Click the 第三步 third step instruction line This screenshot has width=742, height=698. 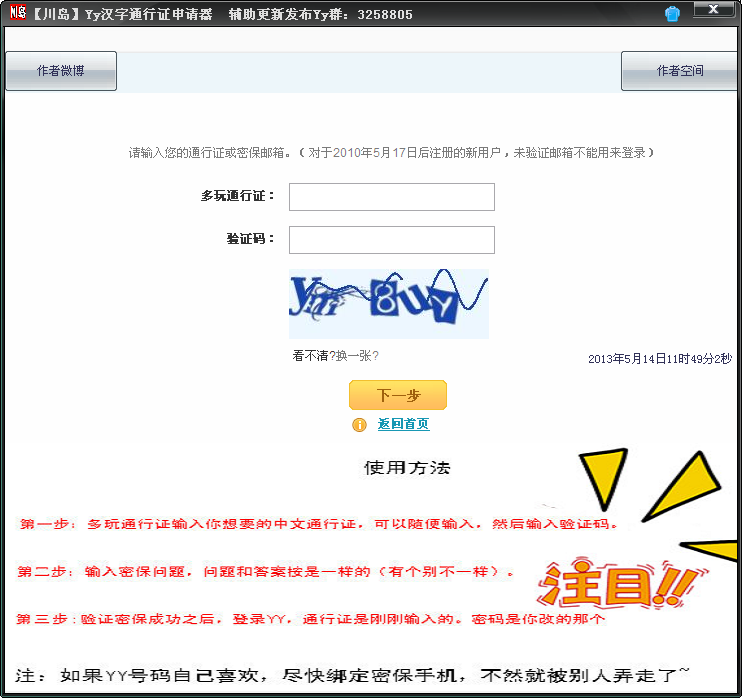pos(311,619)
